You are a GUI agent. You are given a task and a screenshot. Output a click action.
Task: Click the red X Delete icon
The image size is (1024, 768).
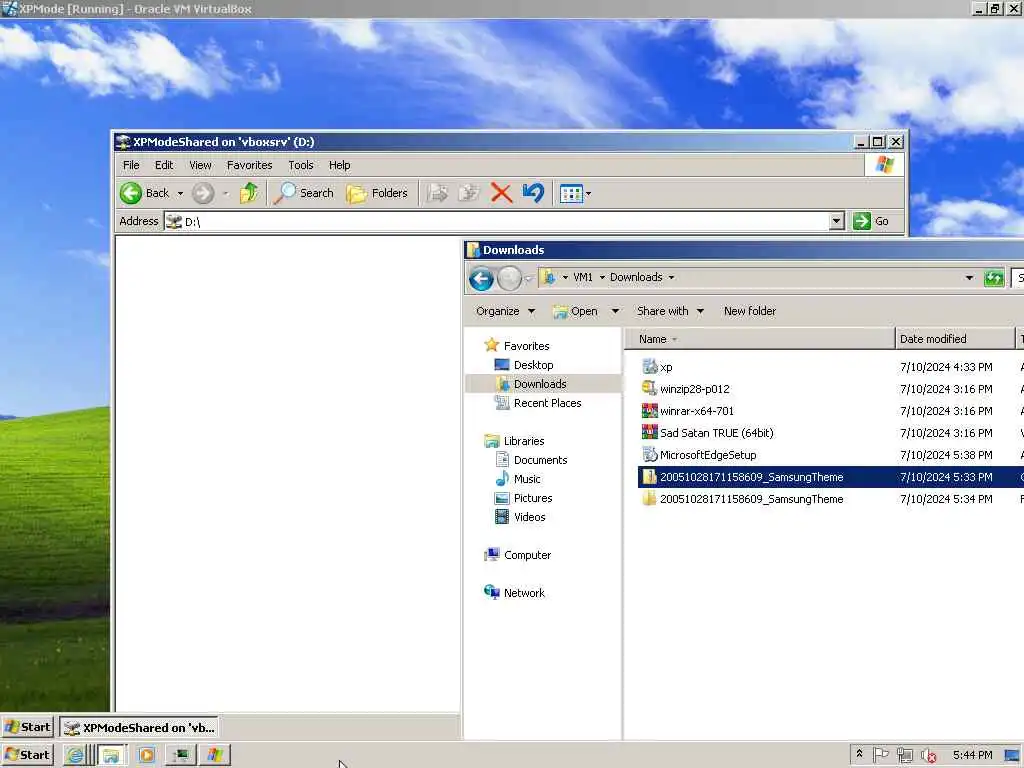coord(501,193)
